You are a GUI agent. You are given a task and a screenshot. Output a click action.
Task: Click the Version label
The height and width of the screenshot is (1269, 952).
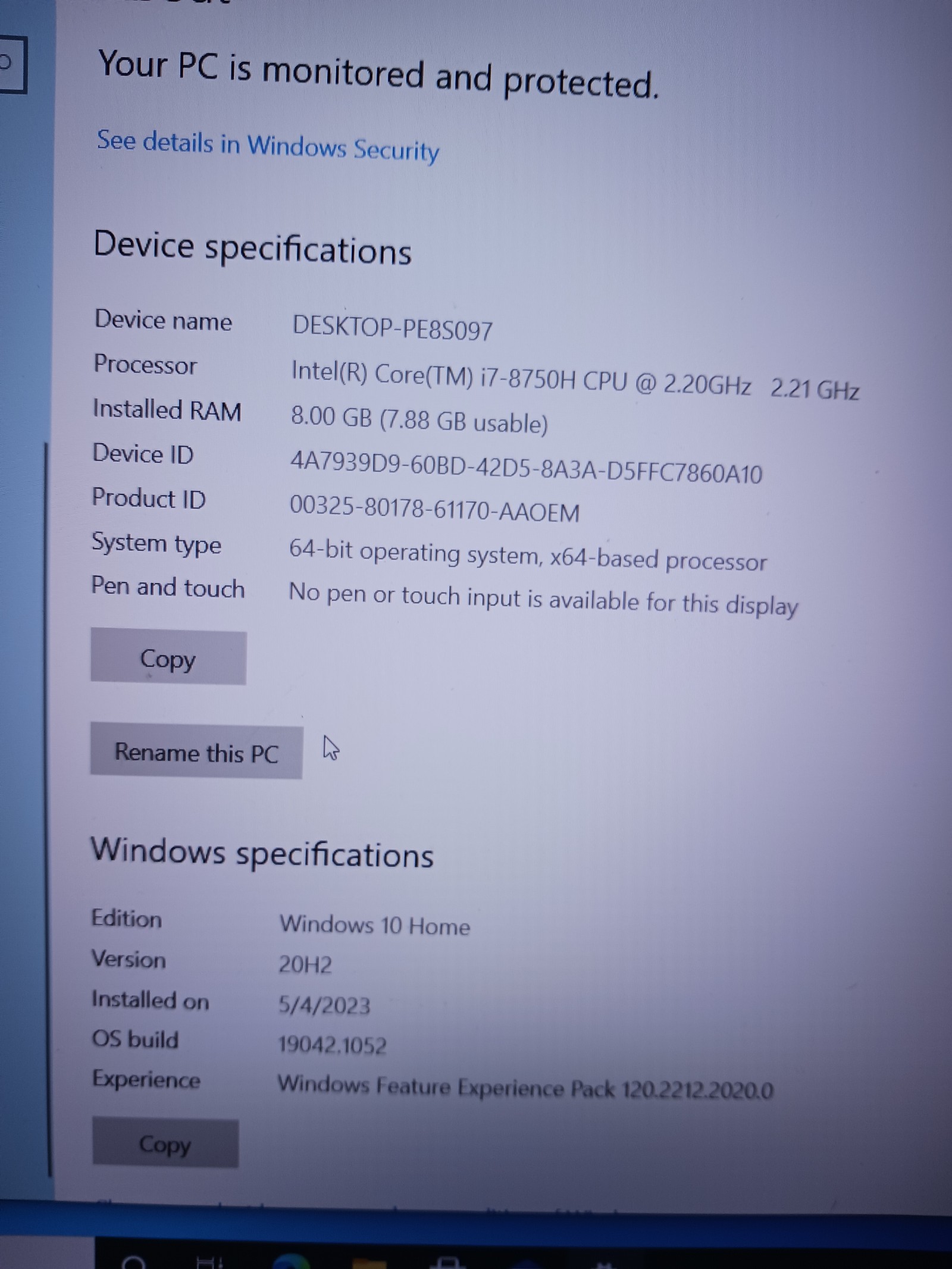pyautogui.click(x=129, y=960)
